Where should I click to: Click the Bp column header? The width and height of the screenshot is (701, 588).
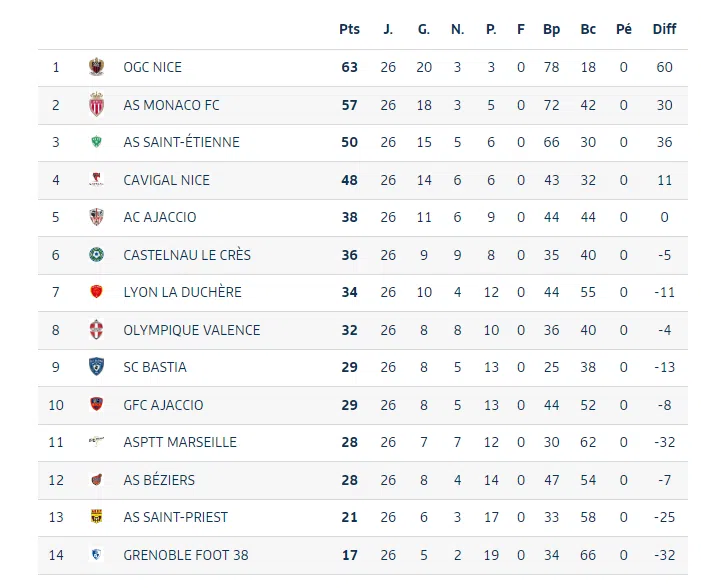(551, 29)
